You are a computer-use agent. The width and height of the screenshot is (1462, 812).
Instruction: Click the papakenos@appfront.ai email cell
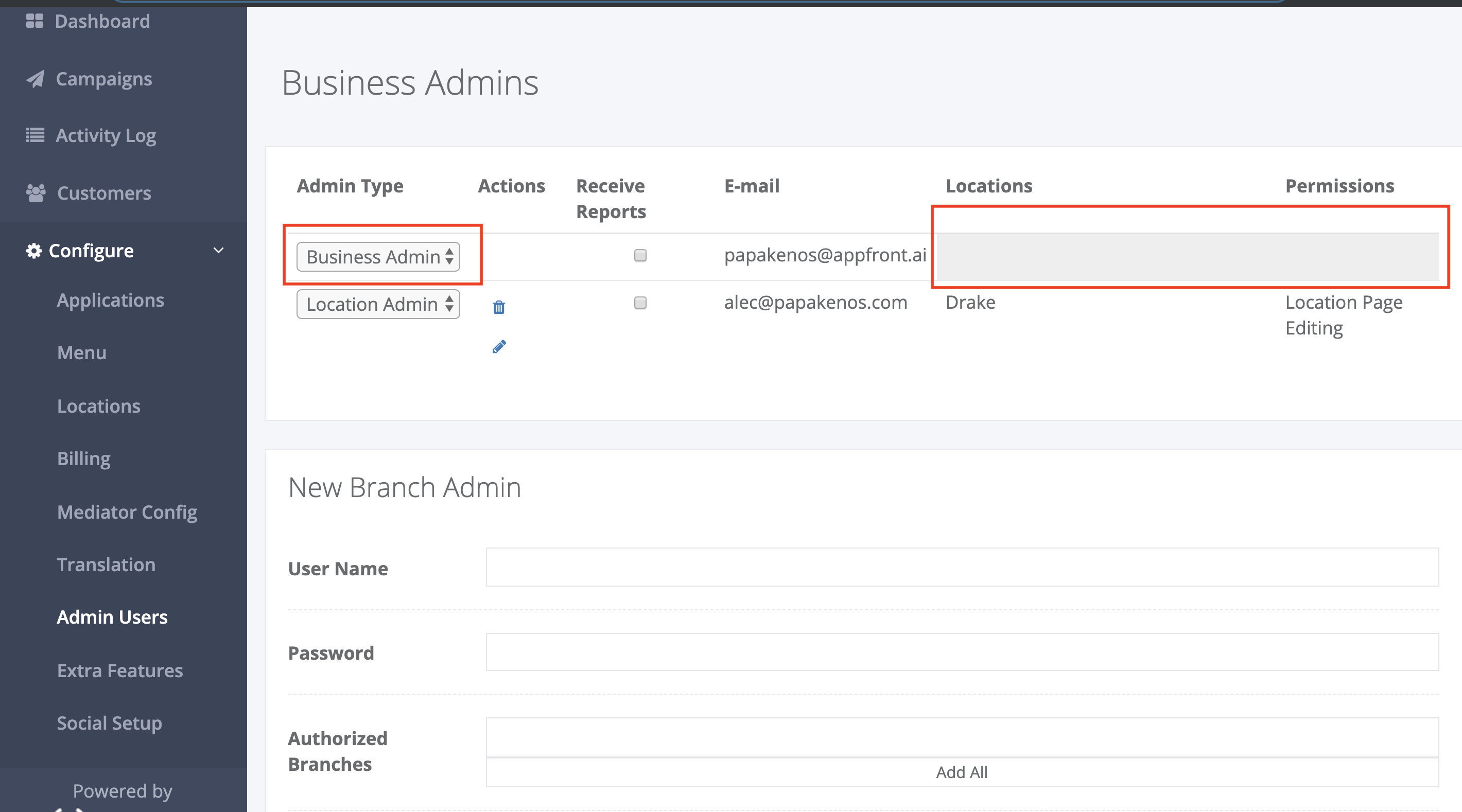click(825, 255)
